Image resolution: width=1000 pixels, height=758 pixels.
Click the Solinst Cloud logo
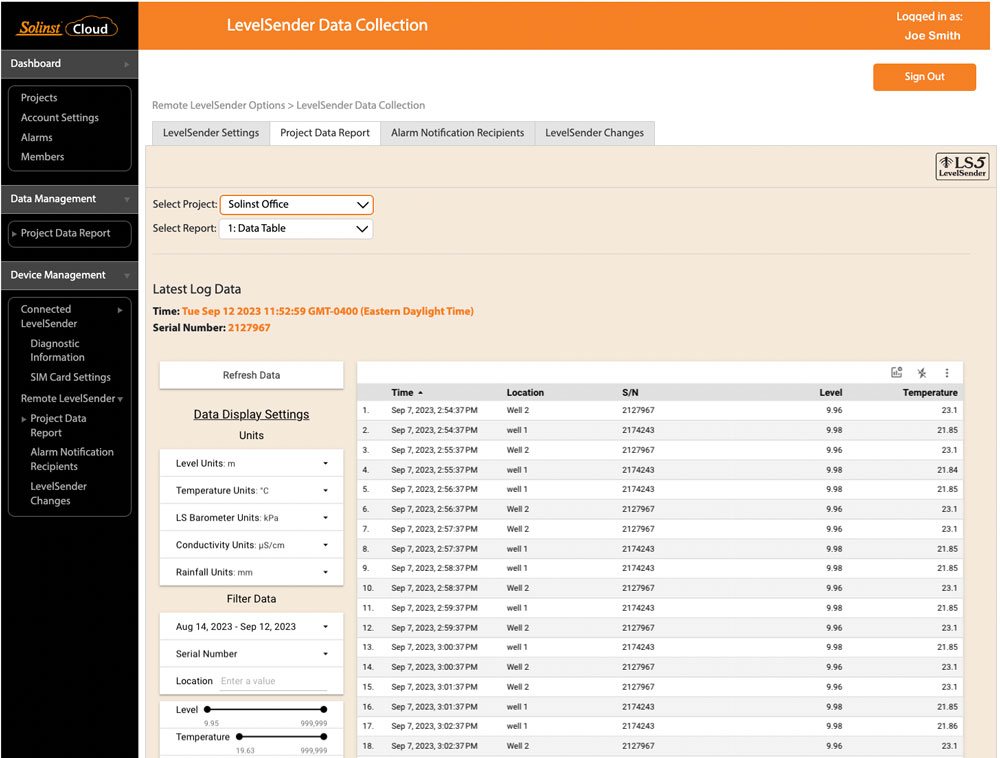[x=68, y=28]
